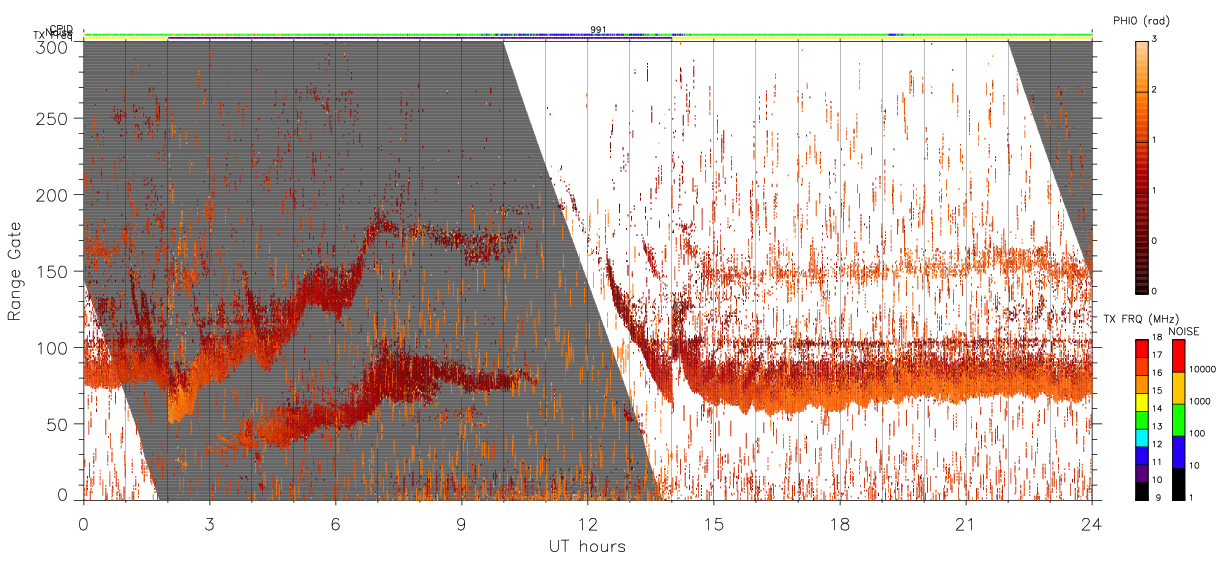The image size is (1228, 567).
Task: Click the green NOISE legend swatch
Action: pos(1179,420)
